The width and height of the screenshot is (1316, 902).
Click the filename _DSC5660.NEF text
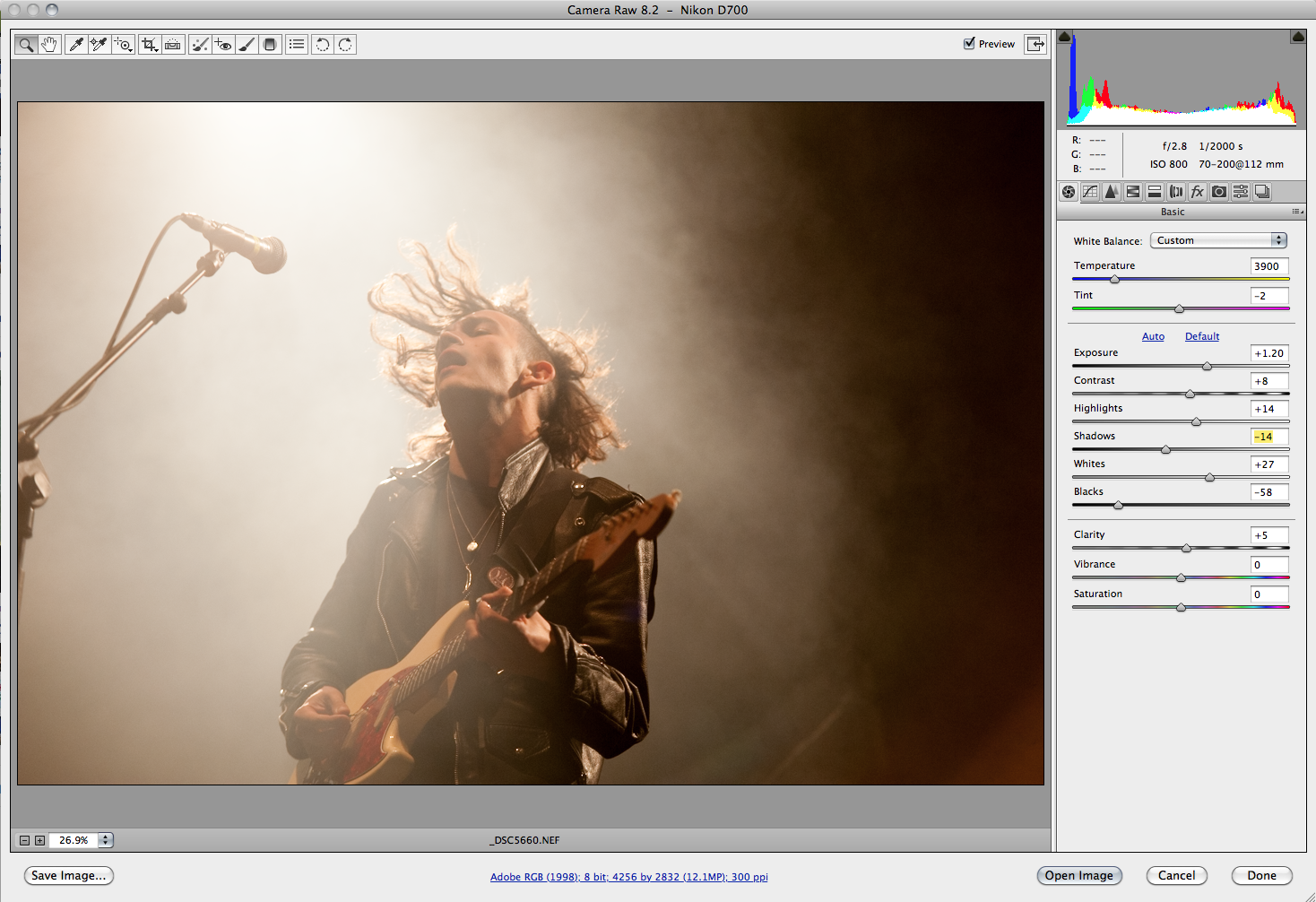pyautogui.click(x=524, y=840)
